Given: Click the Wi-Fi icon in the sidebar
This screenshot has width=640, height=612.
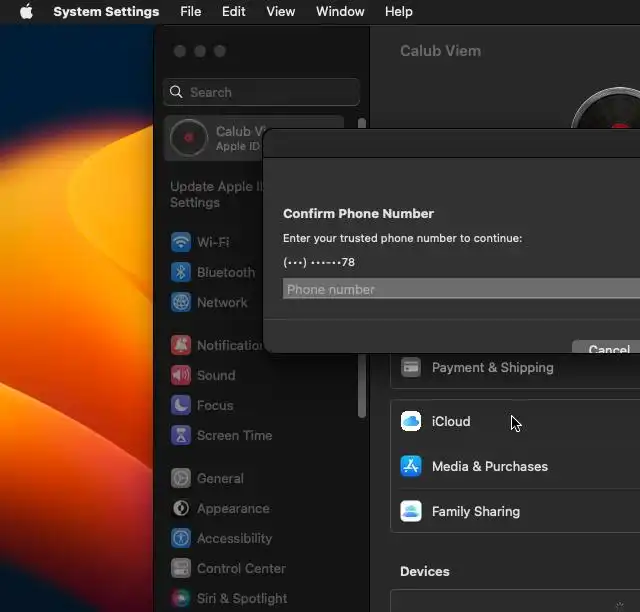Looking at the screenshot, I should click(x=181, y=242).
